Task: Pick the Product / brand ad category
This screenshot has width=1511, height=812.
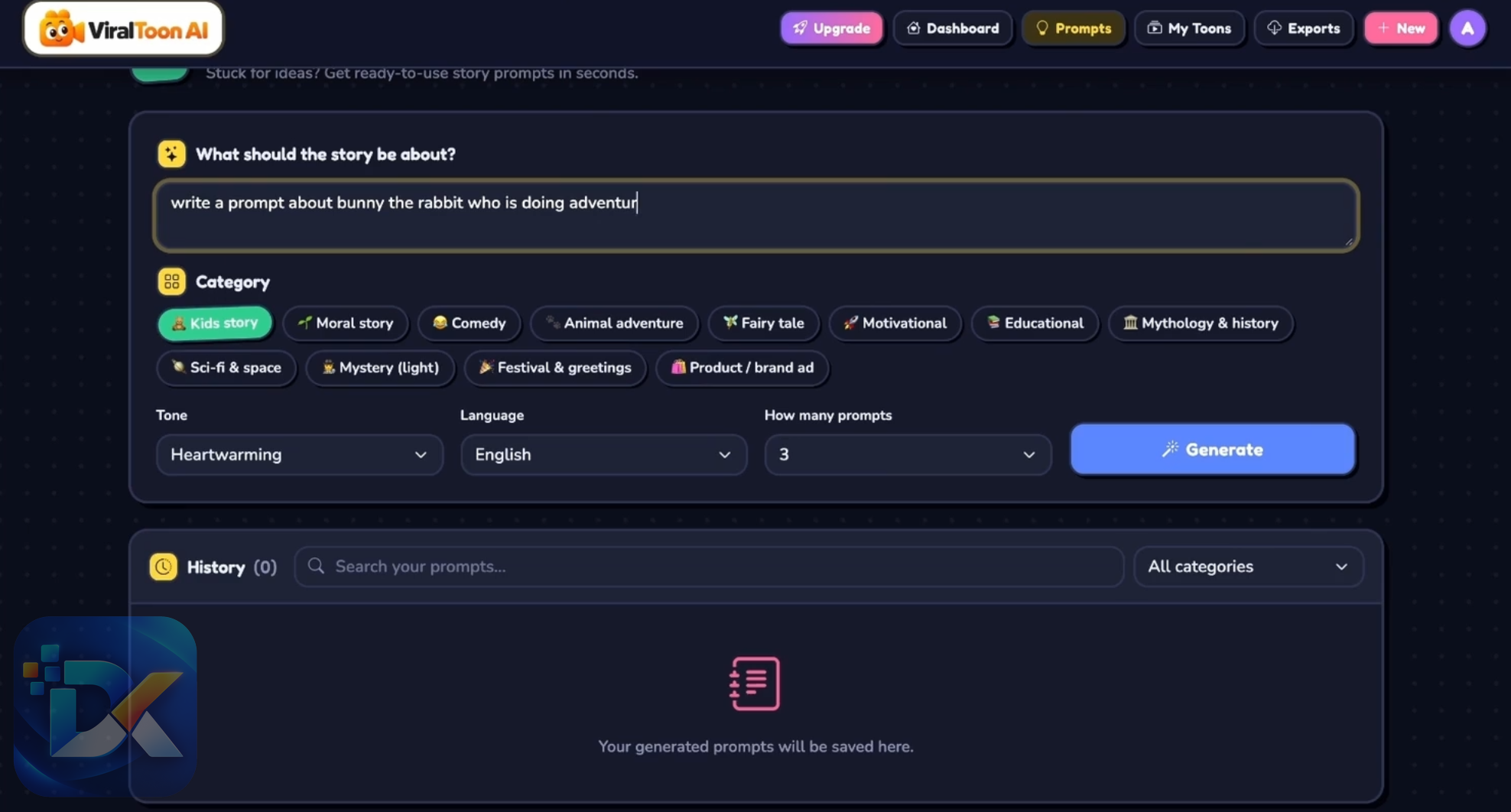Action: coord(742,367)
